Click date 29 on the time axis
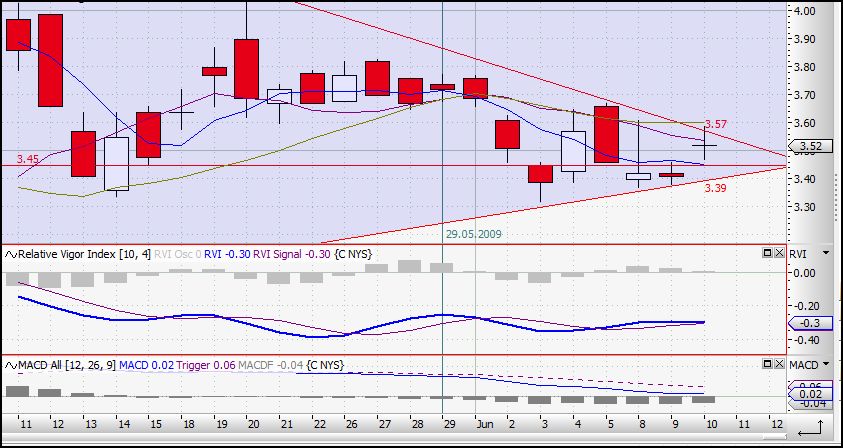Image resolution: width=843 pixels, height=448 pixels. point(449,424)
